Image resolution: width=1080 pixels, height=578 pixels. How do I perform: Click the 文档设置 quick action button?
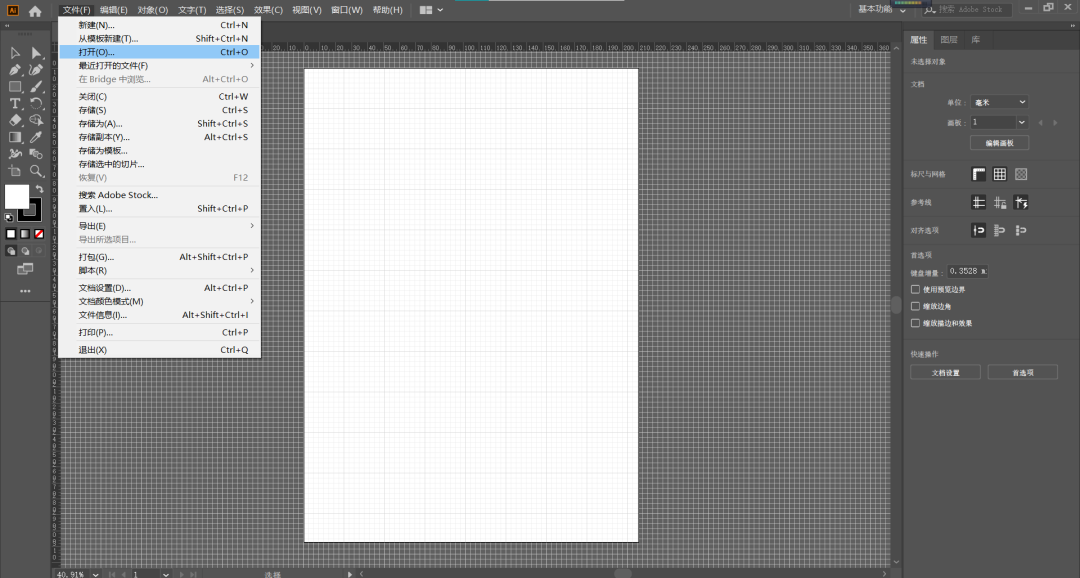point(946,373)
